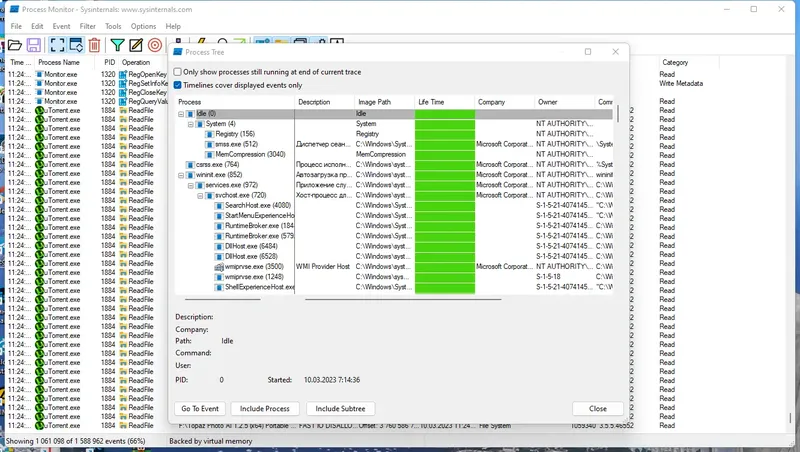Collapse the services.exe (972) tree node

(191, 185)
